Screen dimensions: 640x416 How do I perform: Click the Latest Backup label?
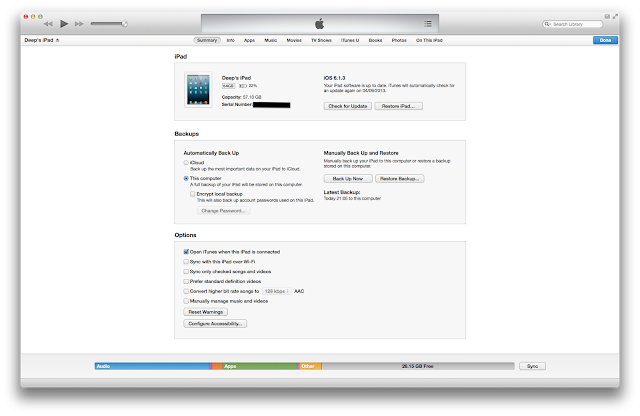342,192
